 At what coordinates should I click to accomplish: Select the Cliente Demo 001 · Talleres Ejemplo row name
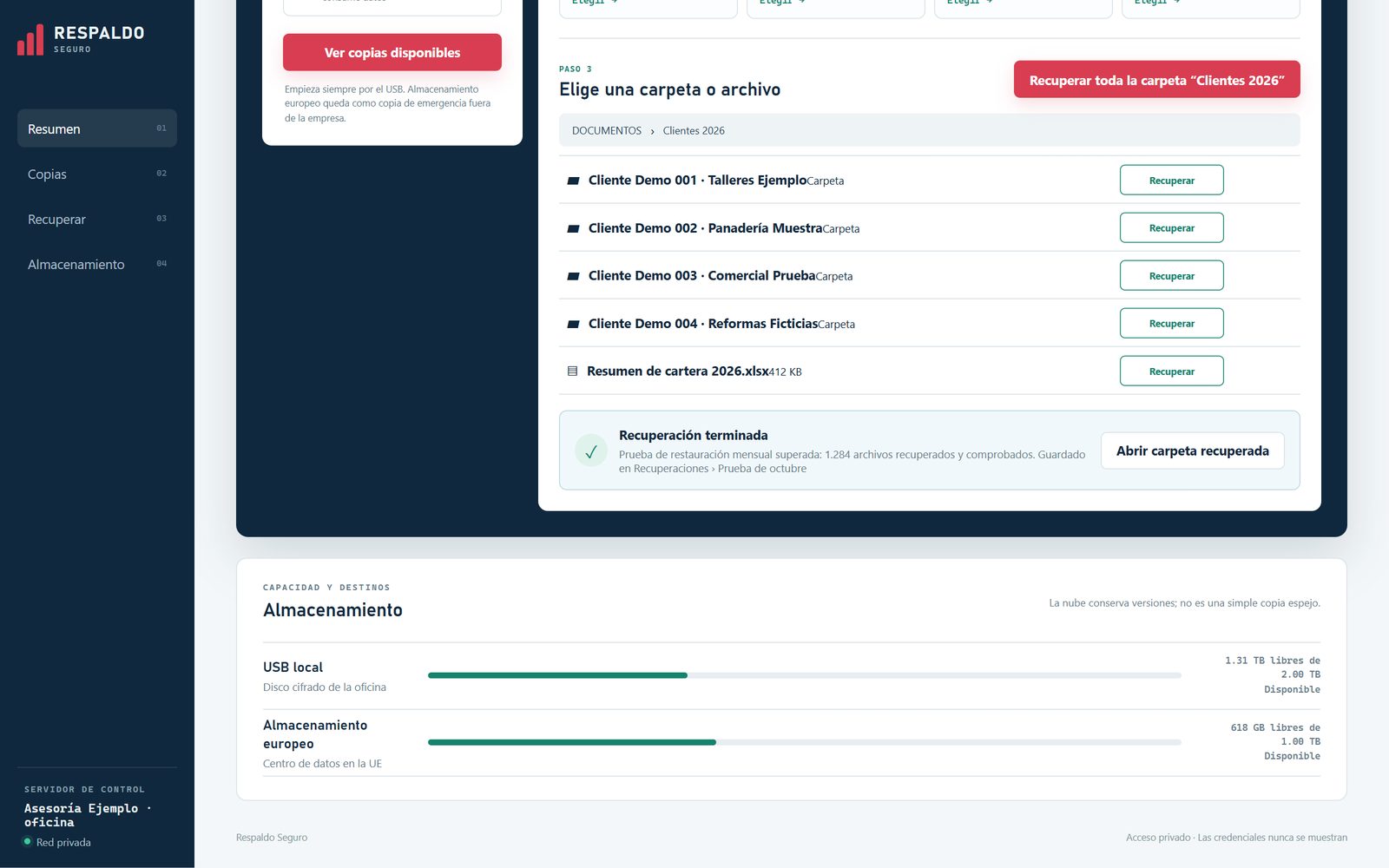click(698, 180)
